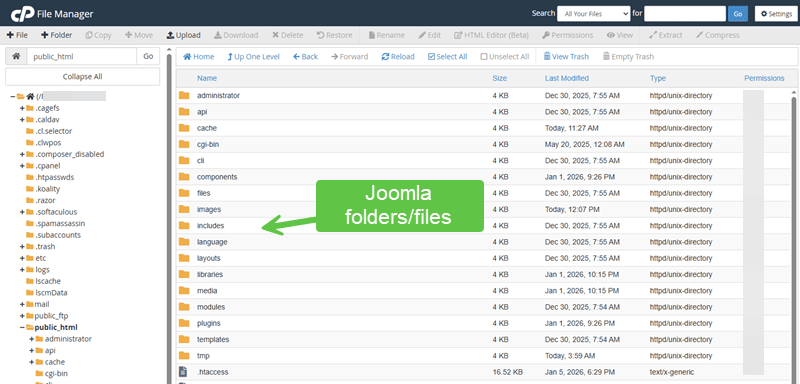The height and width of the screenshot is (384, 800).
Task: Create a new folder with +Folder
Action: point(57,35)
